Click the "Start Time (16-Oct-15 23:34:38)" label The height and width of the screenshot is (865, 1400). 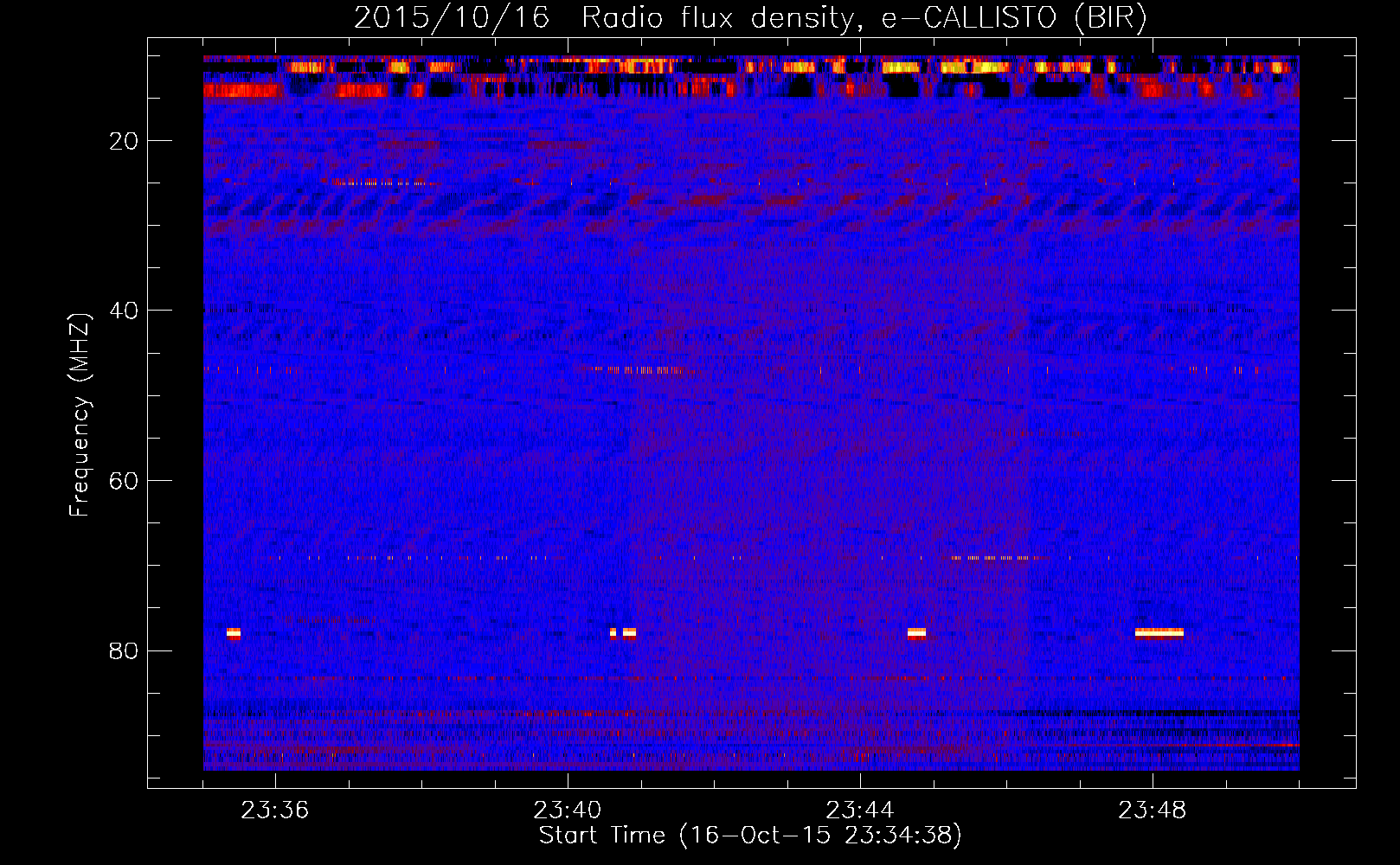[x=750, y=836]
